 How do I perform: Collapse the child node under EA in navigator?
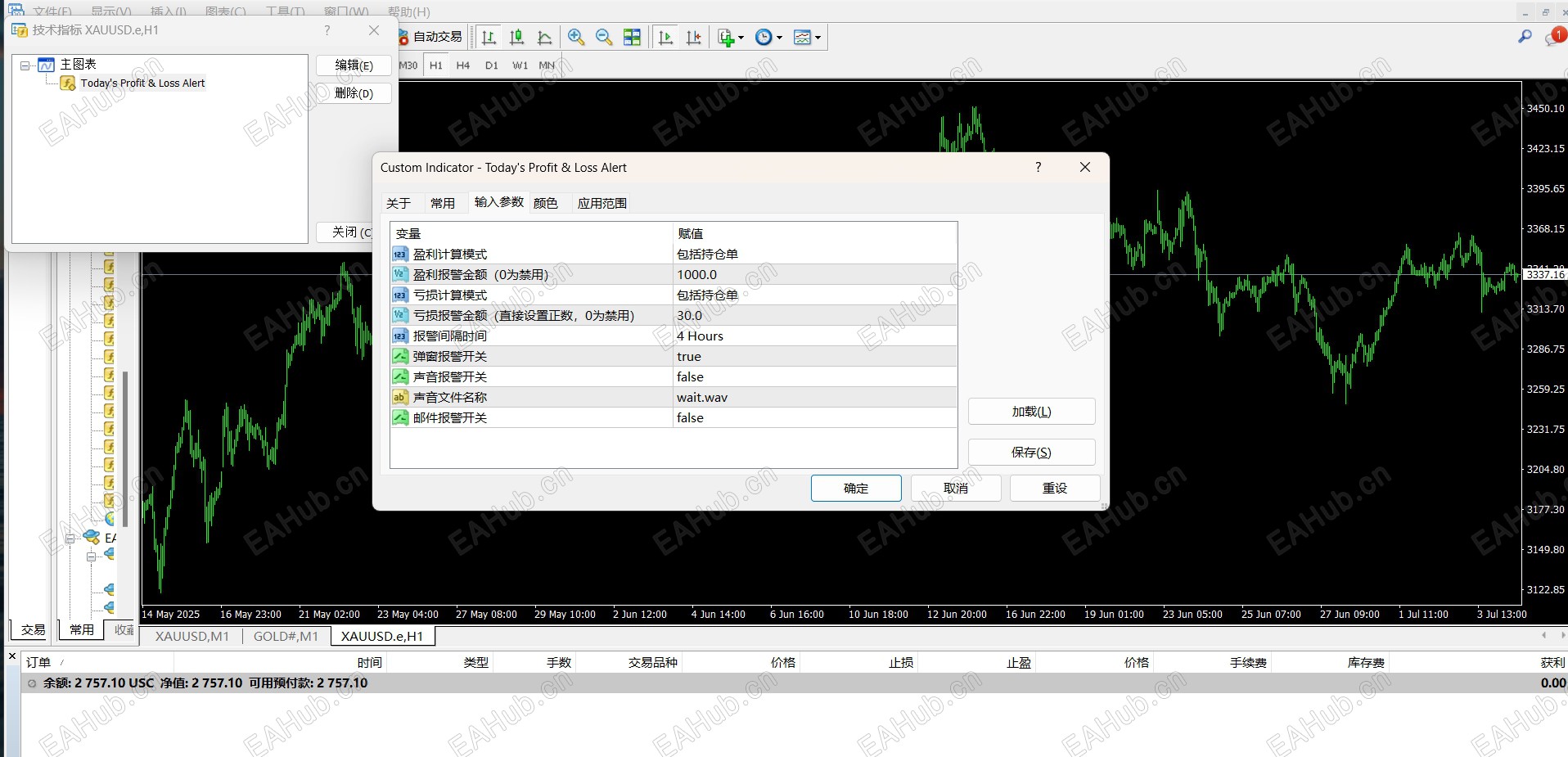(x=92, y=556)
